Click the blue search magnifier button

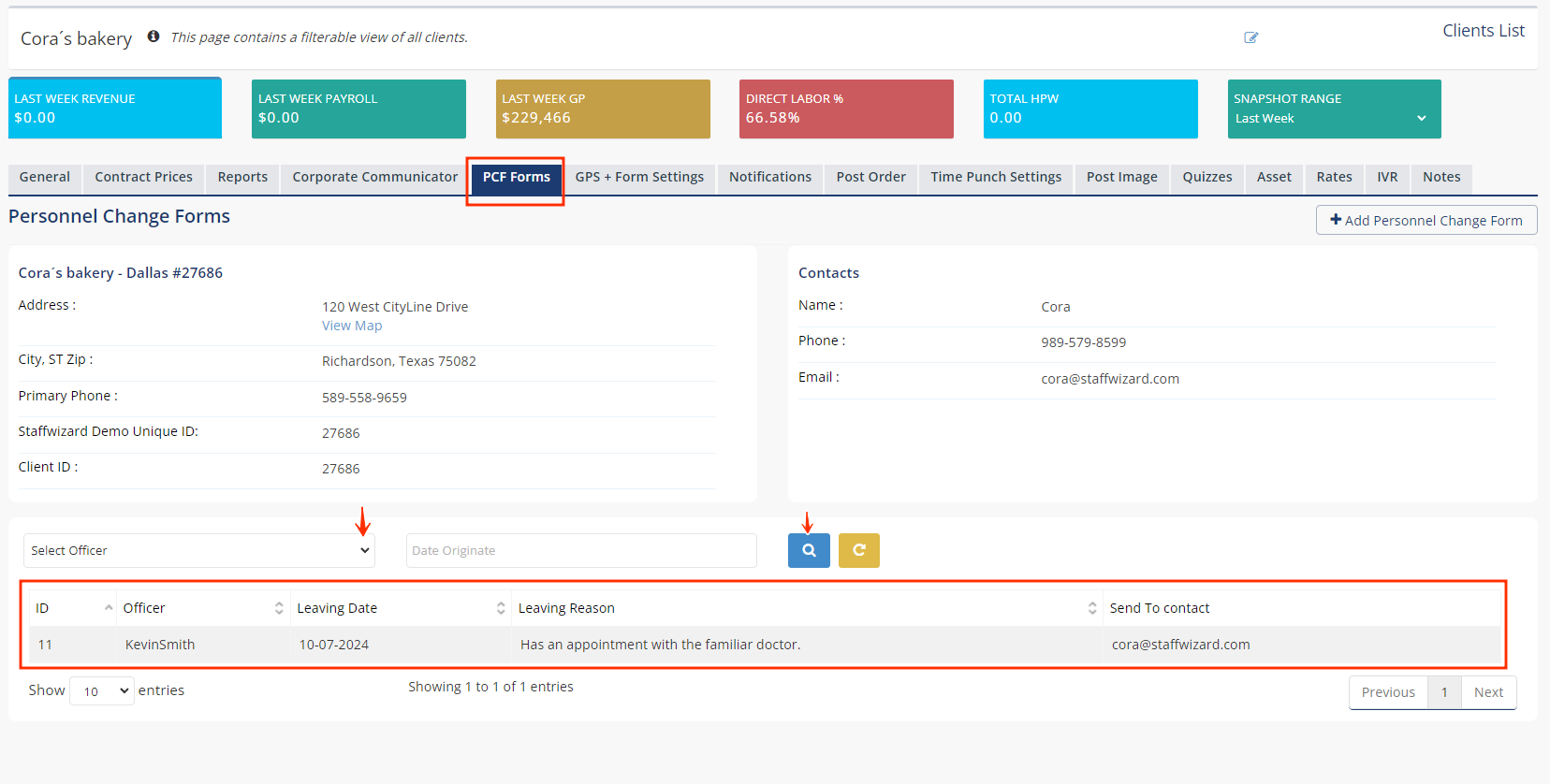click(809, 550)
